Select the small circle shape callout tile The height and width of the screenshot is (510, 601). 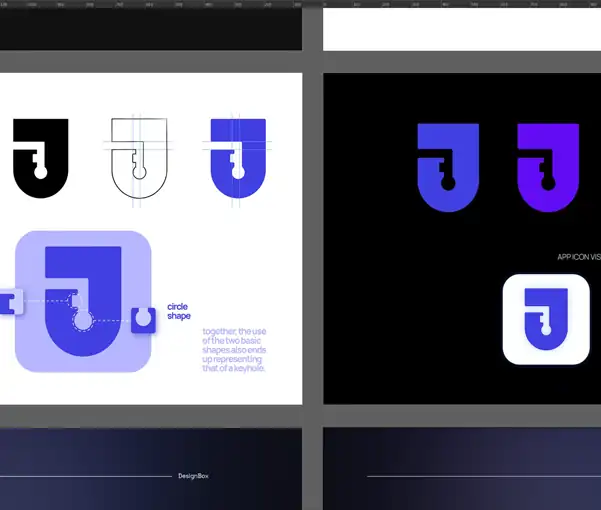click(x=143, y=320)
